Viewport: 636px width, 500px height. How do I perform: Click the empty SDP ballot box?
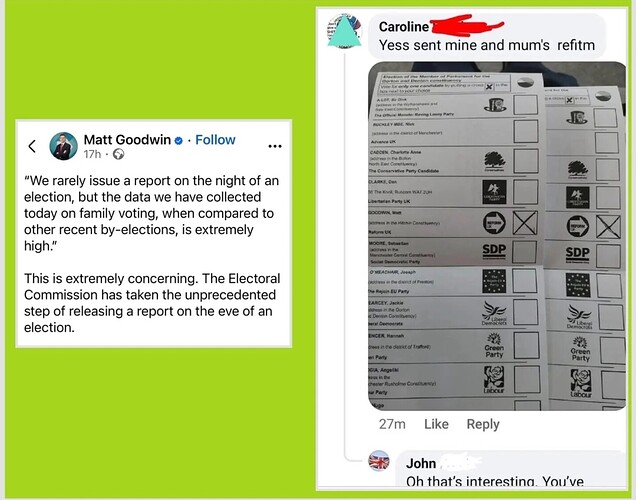(524, 252)
